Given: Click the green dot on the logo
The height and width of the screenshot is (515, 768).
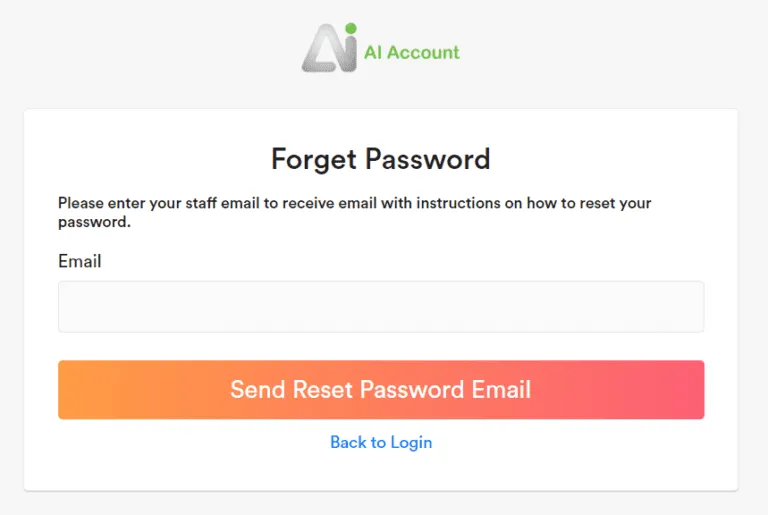Looking at the screenshot, I should point(350,29).
